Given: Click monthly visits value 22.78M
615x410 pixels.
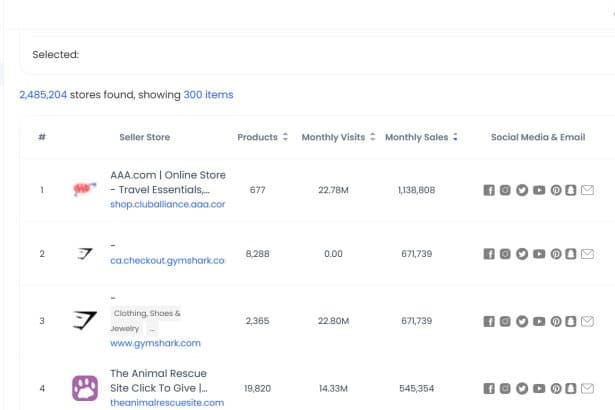Looking at the screenshot, I should (x=333, y=190).
